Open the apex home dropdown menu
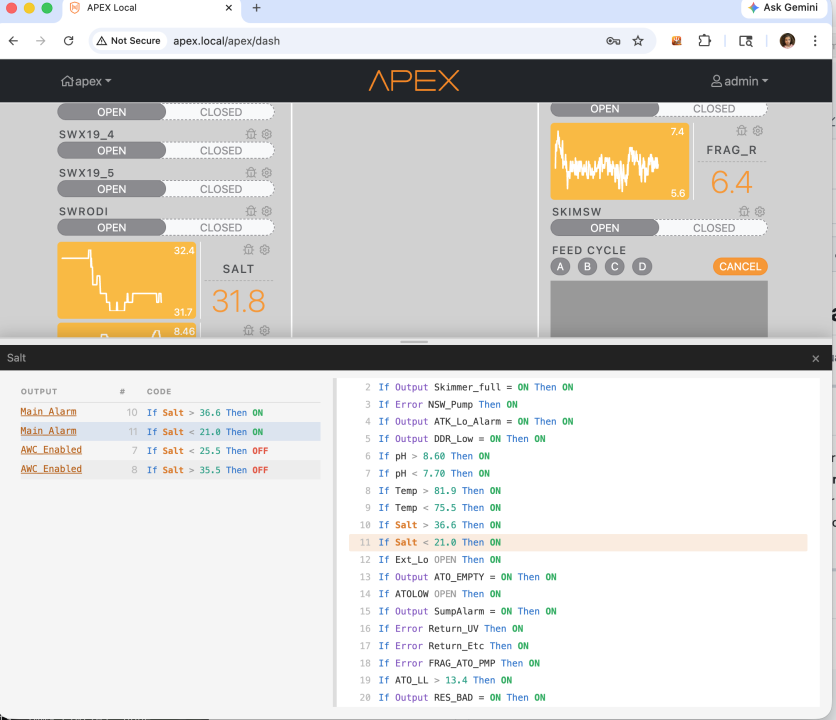The height and width of the screenshot is (720, 836). pos(87,81)
